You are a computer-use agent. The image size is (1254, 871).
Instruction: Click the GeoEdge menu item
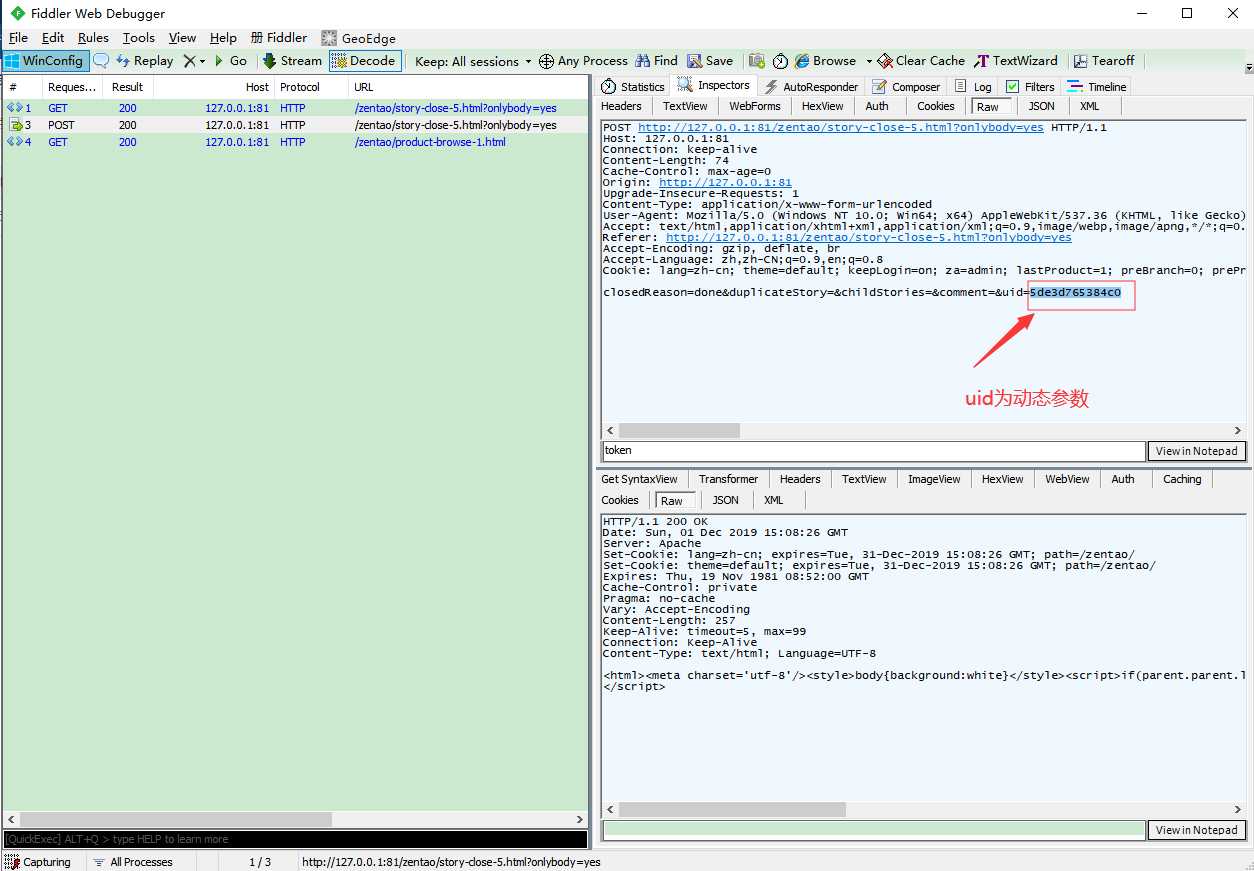tap(358, 38)
